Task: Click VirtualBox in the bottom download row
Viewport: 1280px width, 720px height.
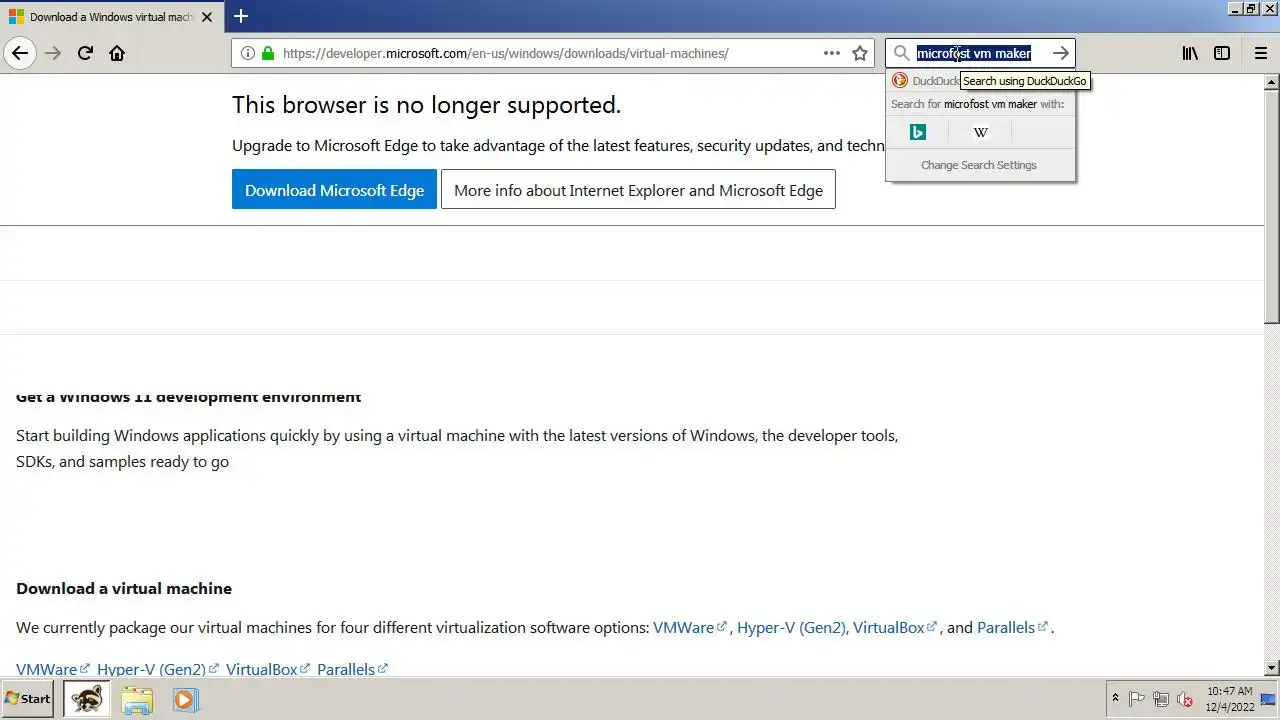Action: (268, 669)
